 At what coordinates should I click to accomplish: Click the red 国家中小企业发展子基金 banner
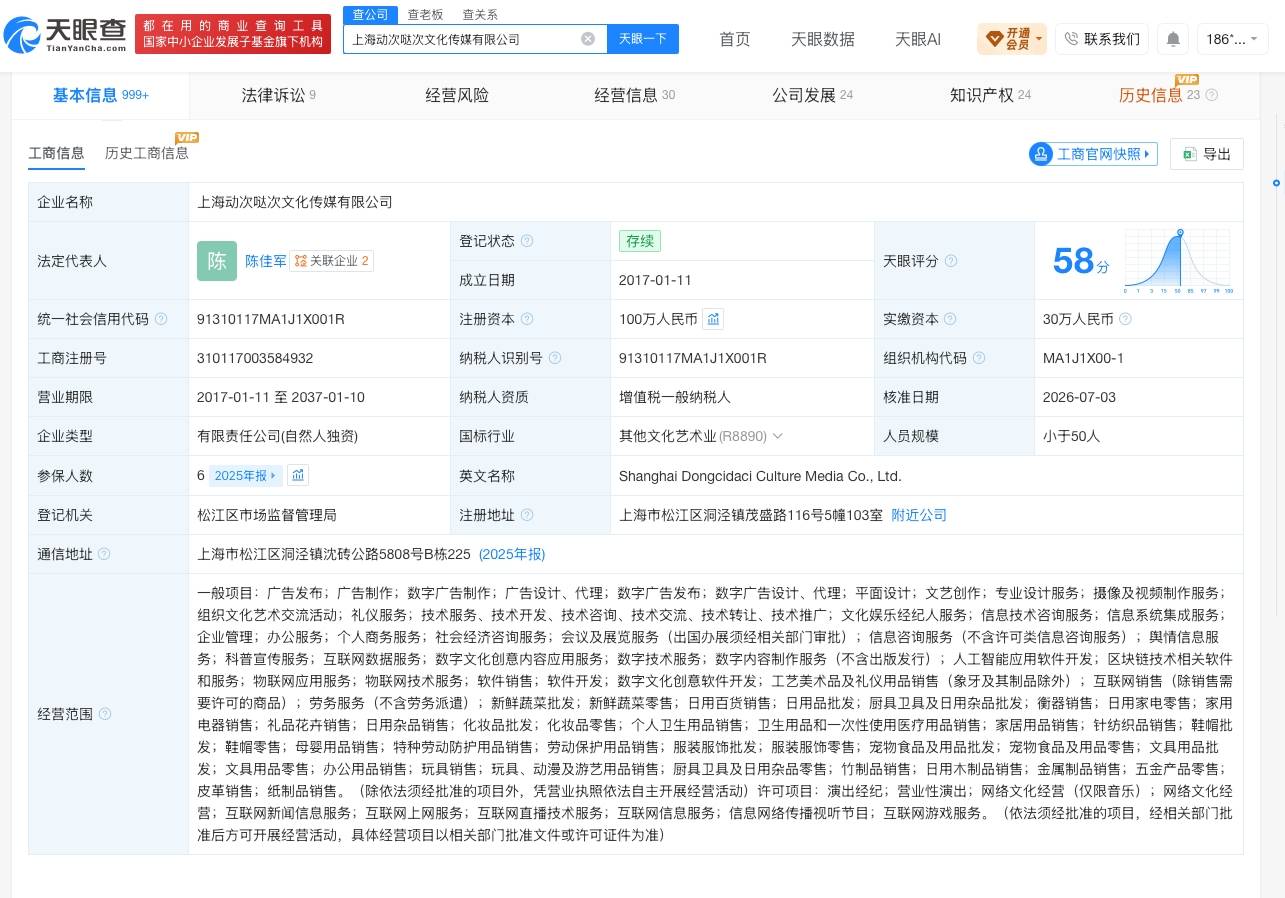pos(233,34)
